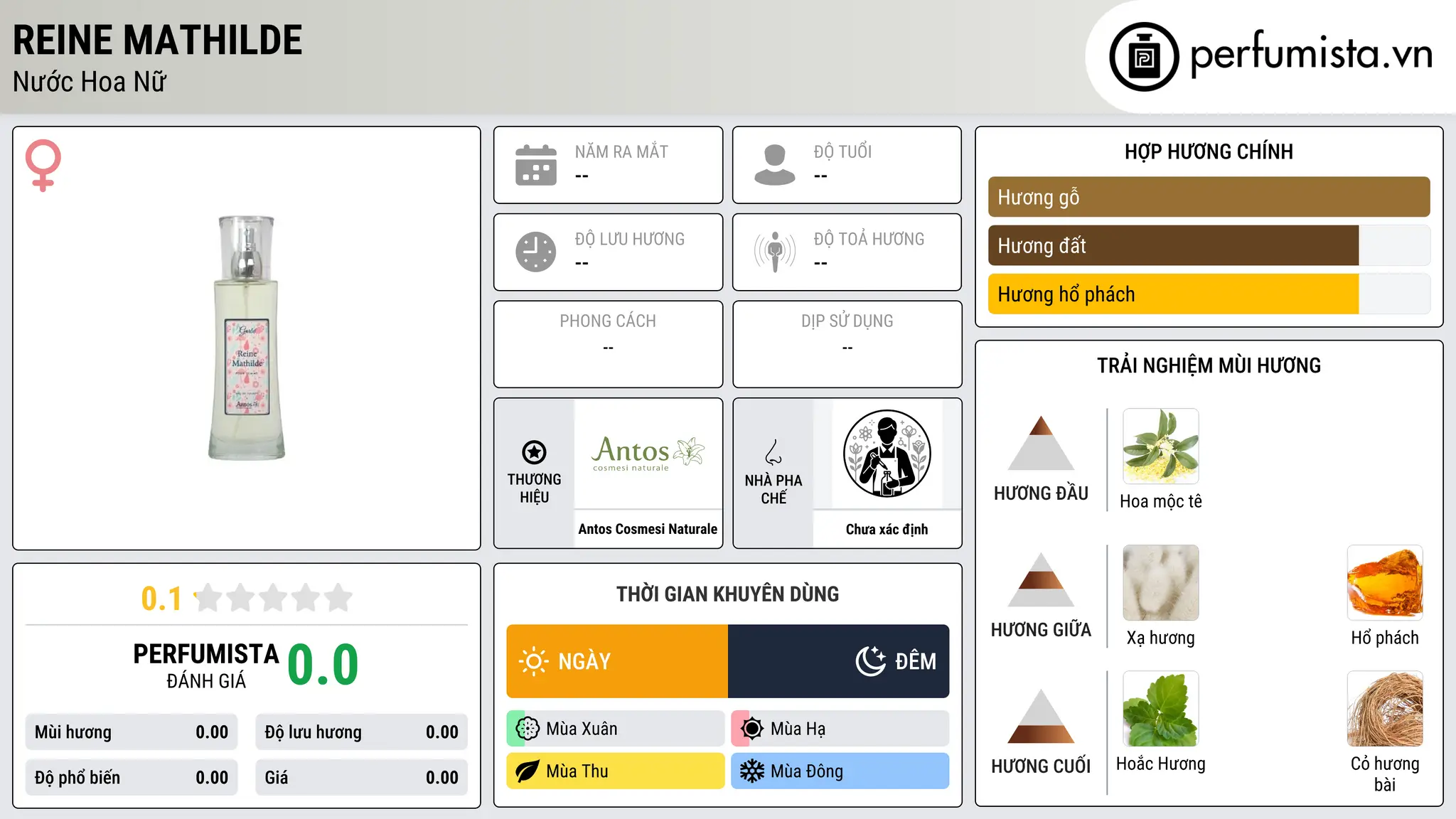
Task: Click the calendar icon beside Năm ra mắt
Action: [x=536, y=165]
